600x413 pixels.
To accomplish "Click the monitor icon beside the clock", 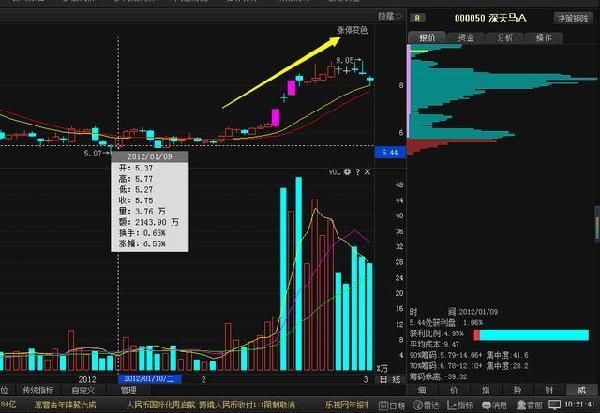I will point(554,405).
